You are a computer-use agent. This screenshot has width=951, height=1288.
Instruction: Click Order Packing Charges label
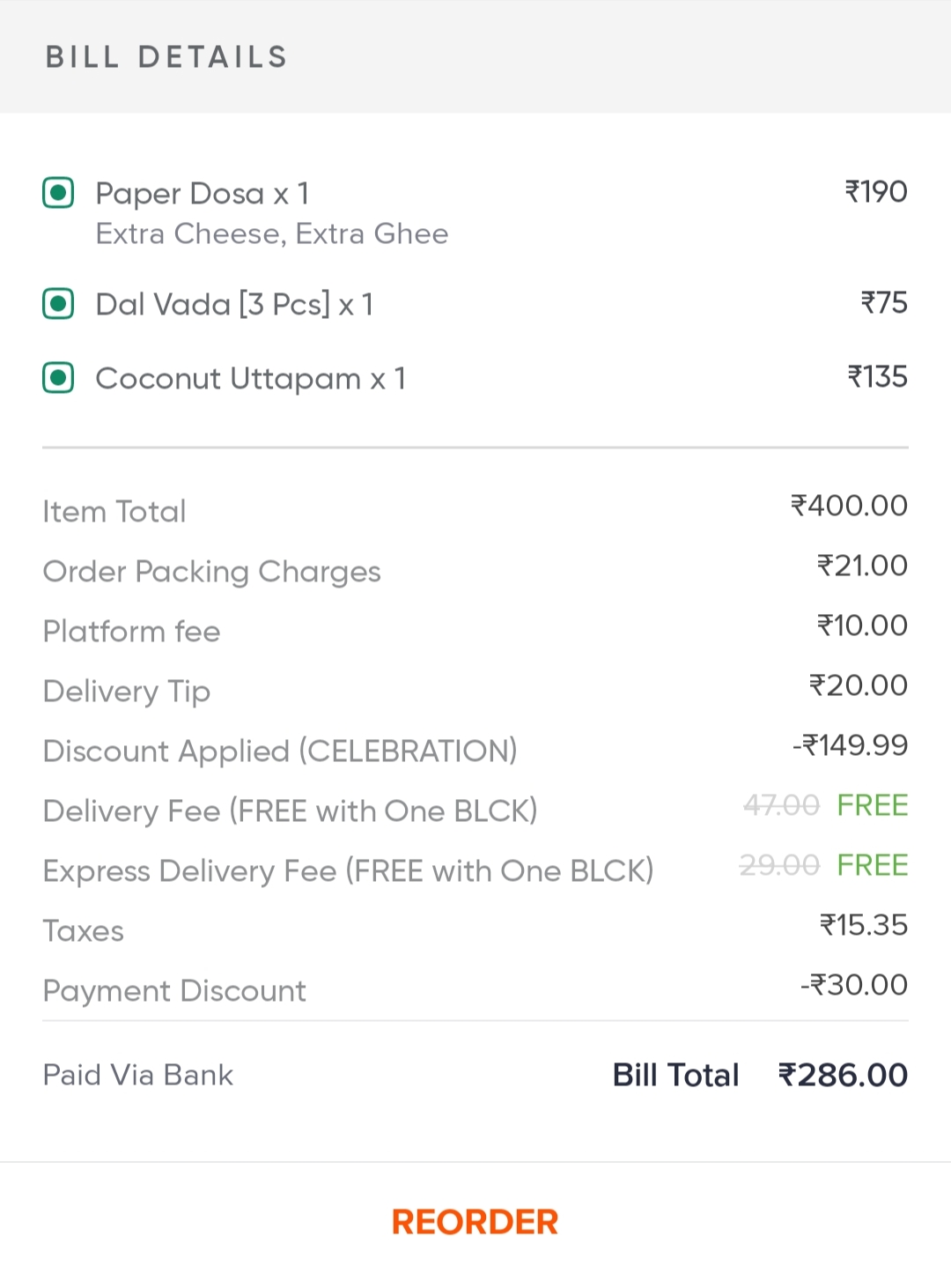(x=211, y=571)
